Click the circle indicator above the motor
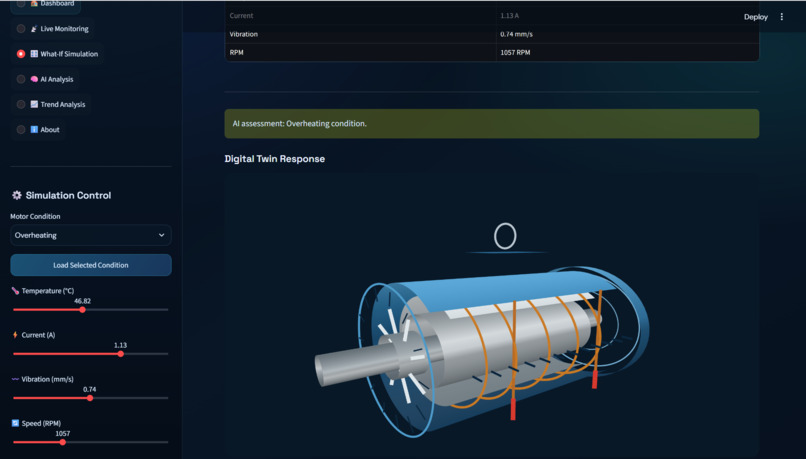806x459 pixels. coord(505,236)
